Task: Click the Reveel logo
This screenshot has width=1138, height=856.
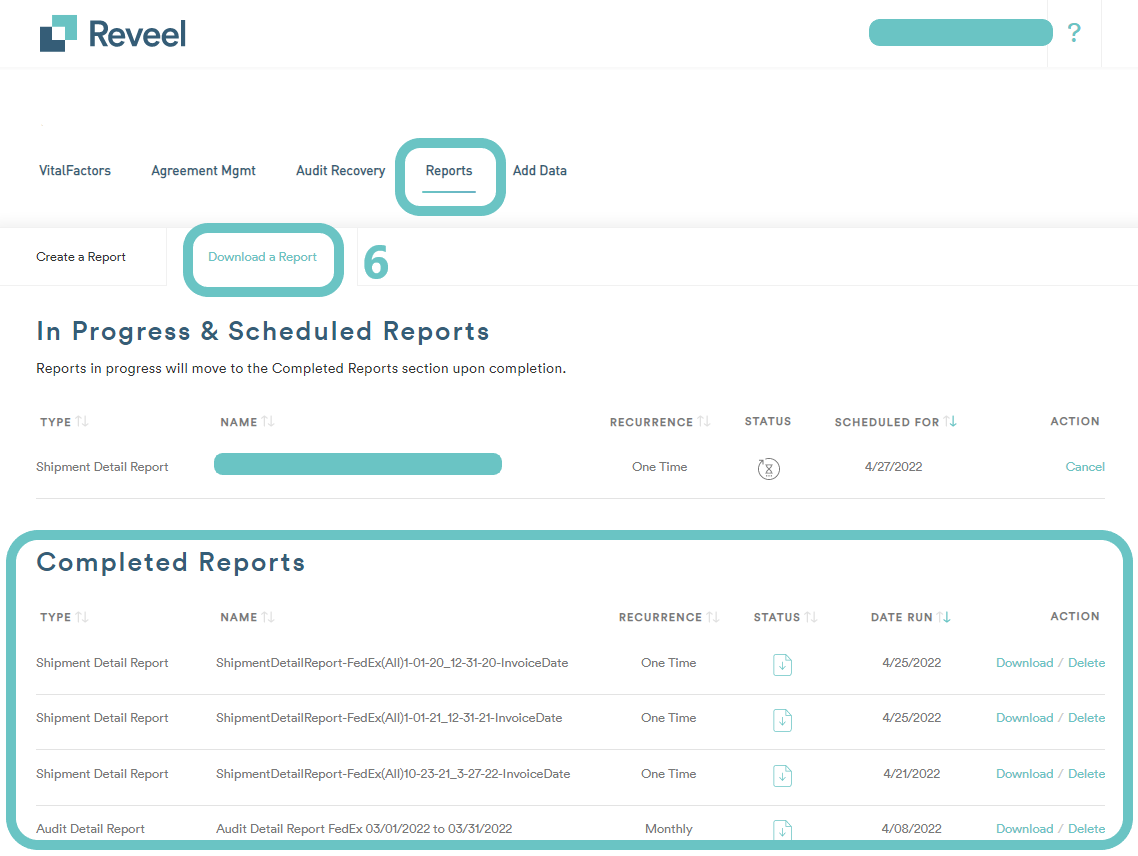Action: 112,32
